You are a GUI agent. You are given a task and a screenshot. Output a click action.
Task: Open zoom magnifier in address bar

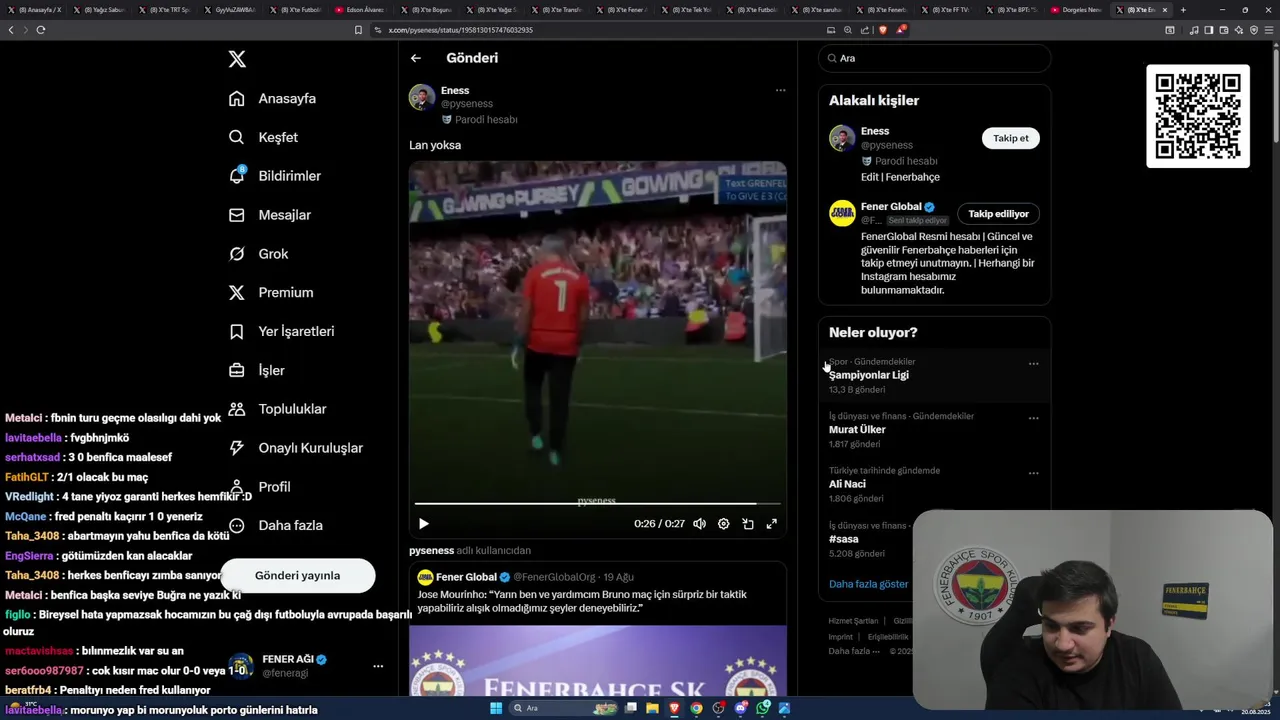pyautogui.click(x=848, y=30)
